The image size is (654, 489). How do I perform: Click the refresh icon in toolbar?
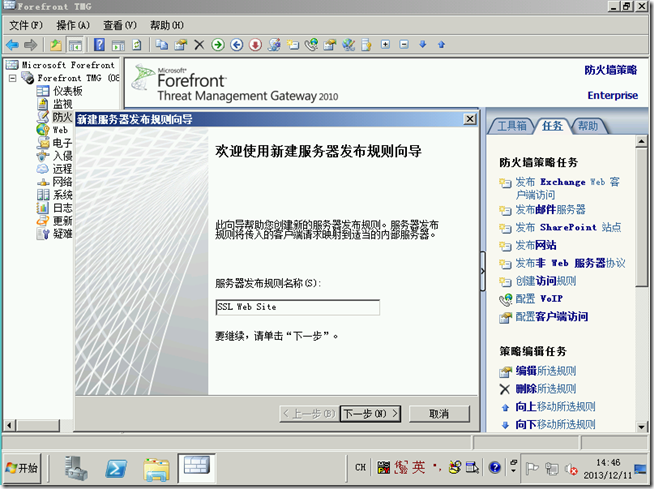click(x=137, y=45)
